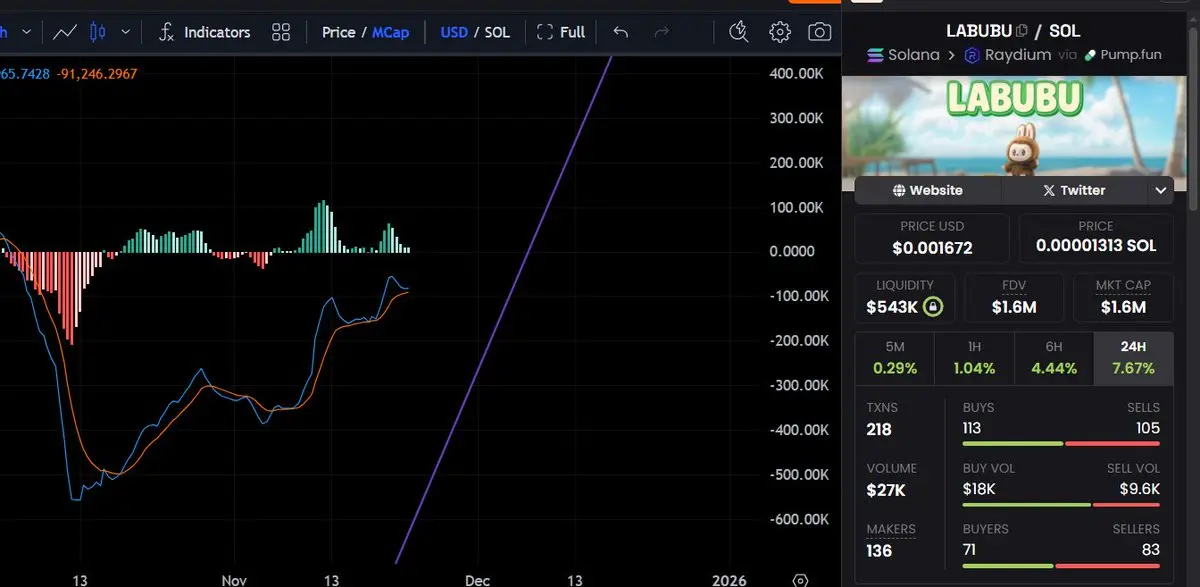Enter Full screen chart mode

point(561,32)
